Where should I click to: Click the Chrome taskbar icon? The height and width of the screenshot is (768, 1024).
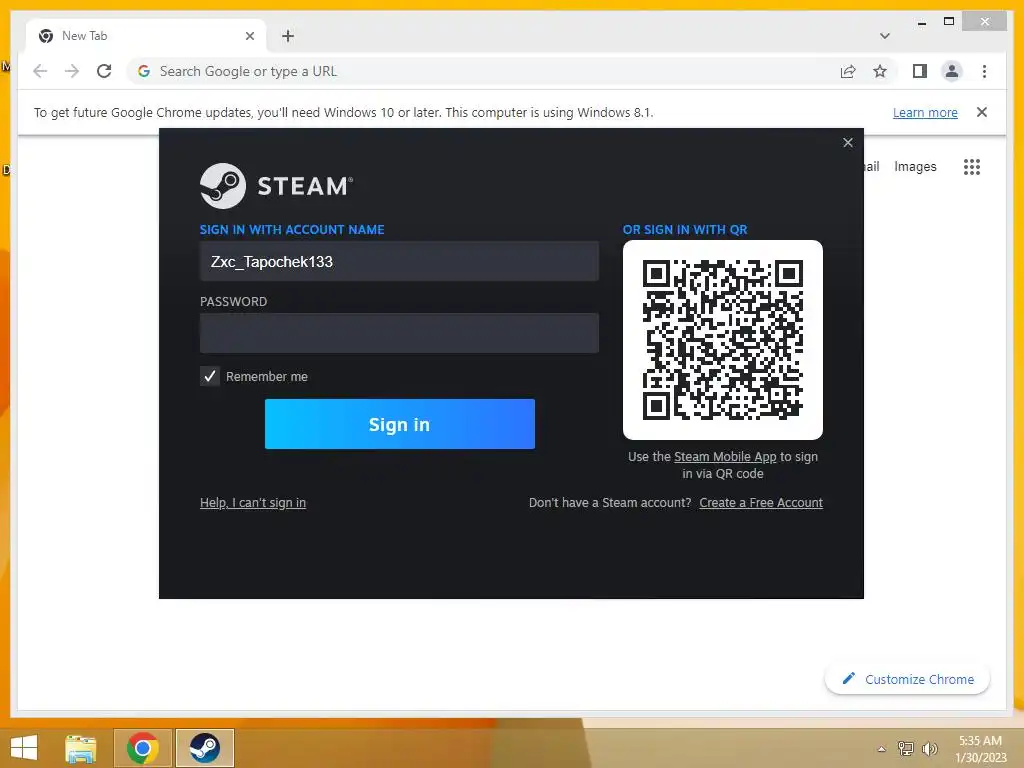point(143,748)
